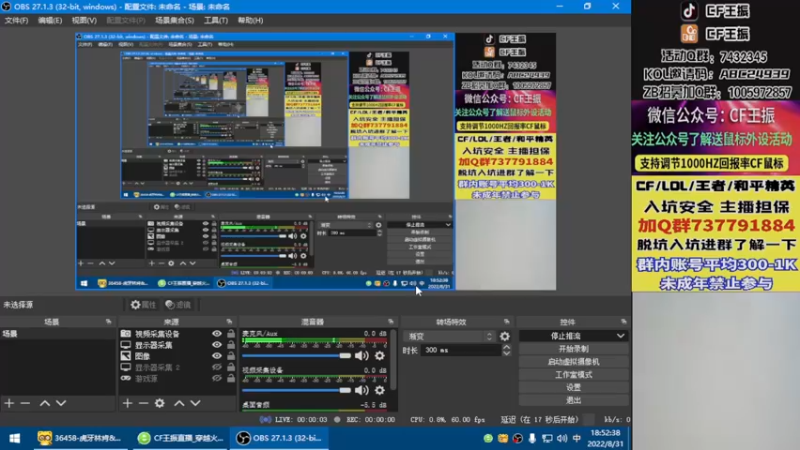Click the 时长 300 ms duration field
This screenshot has height=450, width=800.
point(461,351)
